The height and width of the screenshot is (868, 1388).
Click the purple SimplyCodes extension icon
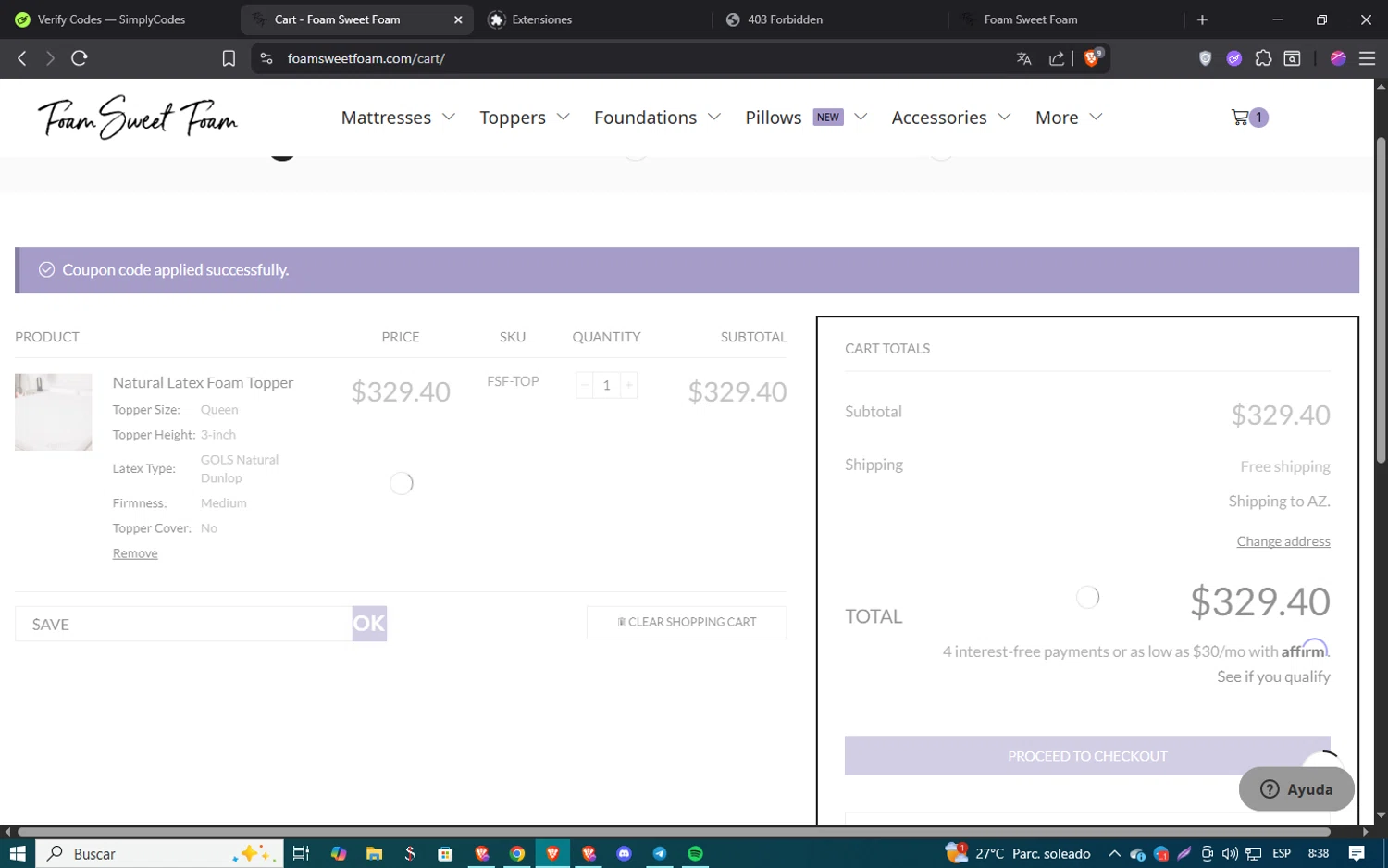click(1233, 58)
